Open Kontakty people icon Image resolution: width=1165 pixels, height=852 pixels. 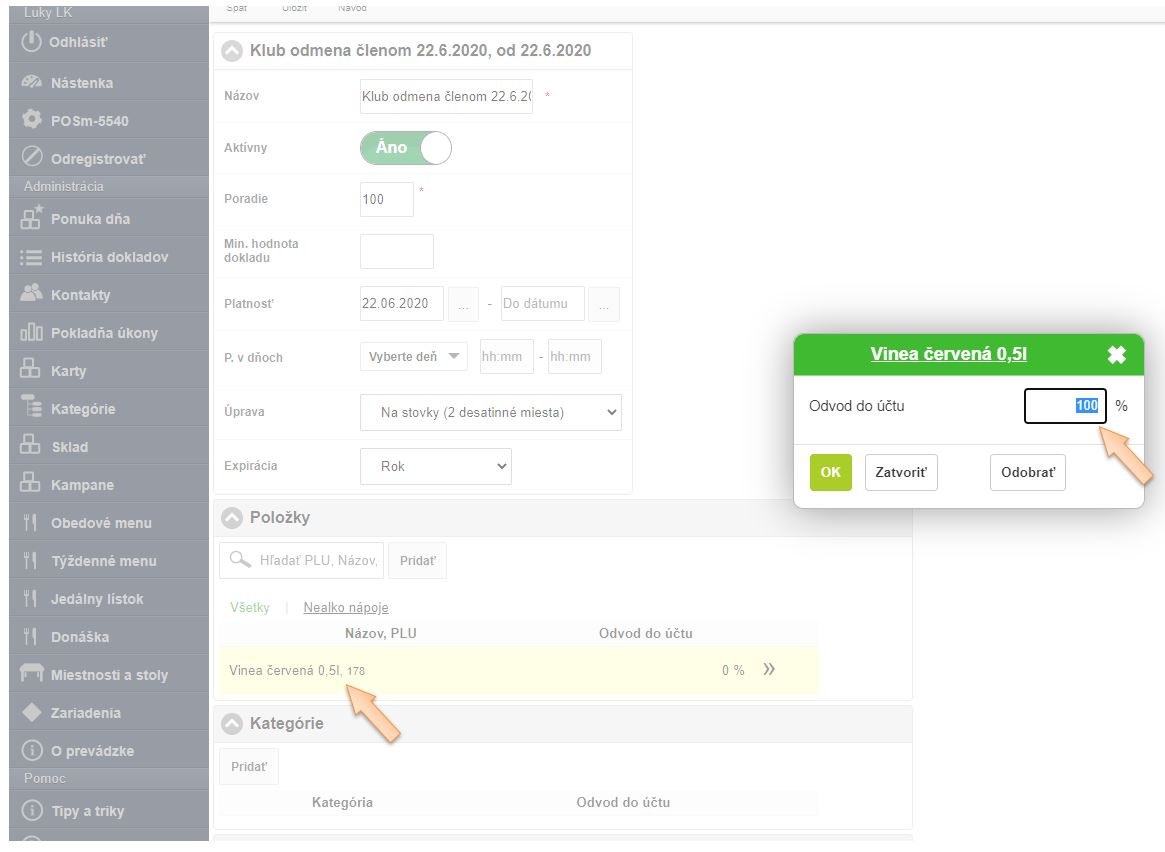click(x=32, y=294)
